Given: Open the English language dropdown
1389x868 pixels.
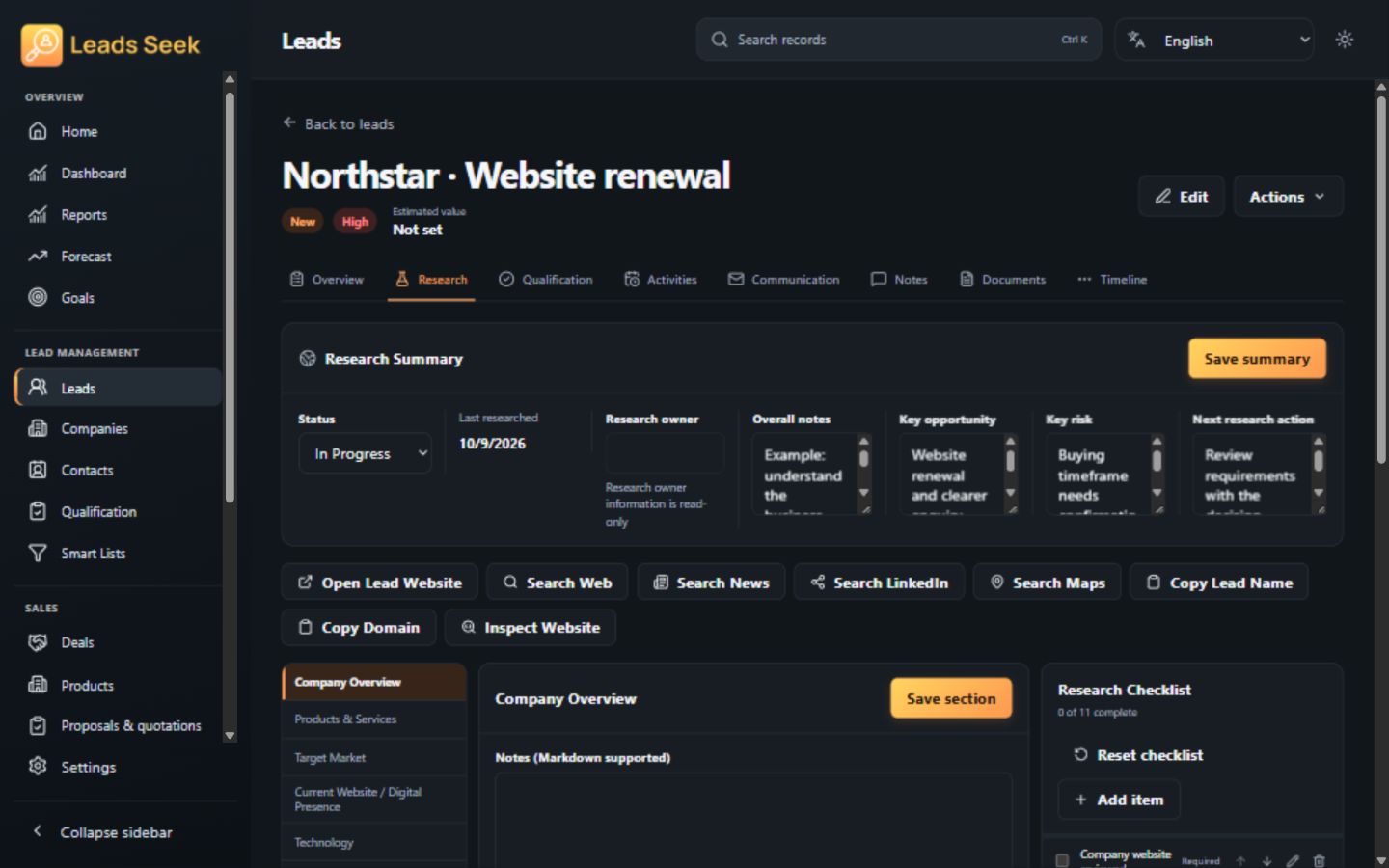Looking at the screenshot, I should (x=1214, y=41).
